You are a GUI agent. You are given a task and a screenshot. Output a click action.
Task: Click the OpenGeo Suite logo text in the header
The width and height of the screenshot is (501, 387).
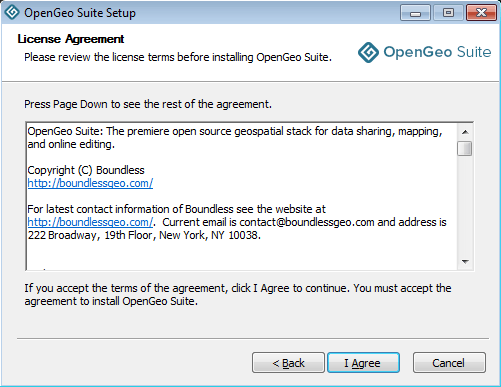click(437, 52)
